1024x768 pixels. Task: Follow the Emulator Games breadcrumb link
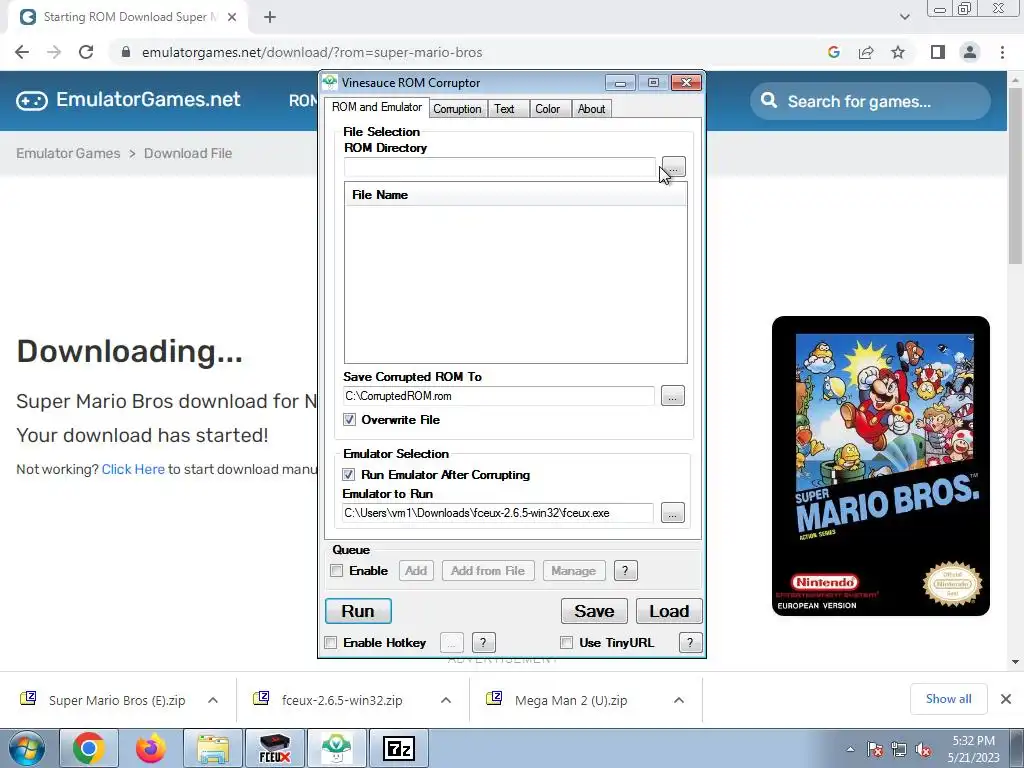pos(68,153)
